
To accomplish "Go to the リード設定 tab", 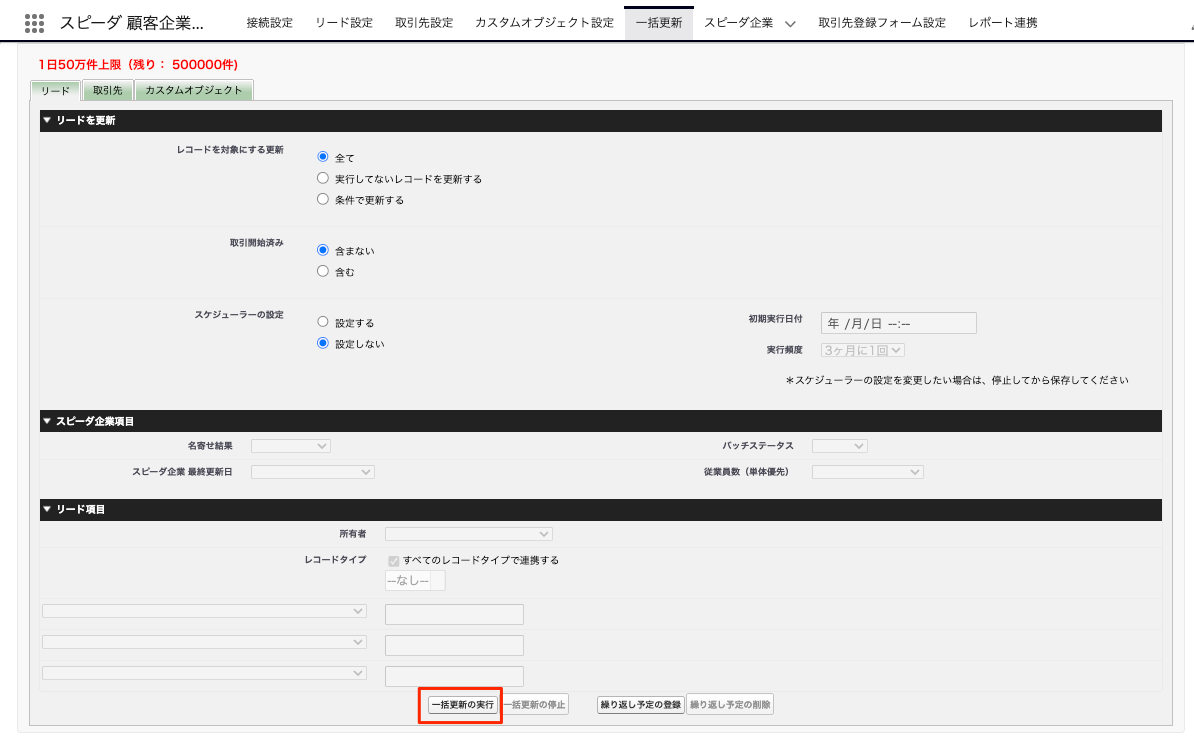I will click(x=343, y=23).
